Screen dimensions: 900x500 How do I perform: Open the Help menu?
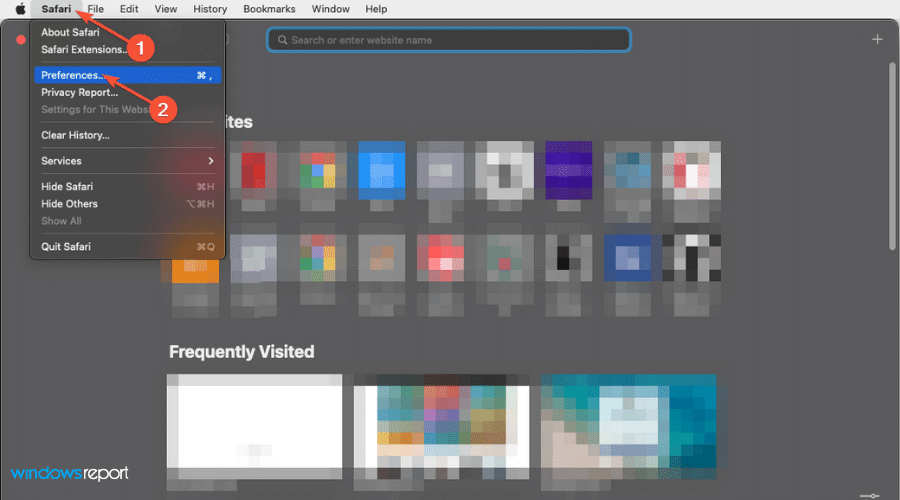pyautogui.click(x=376, y=9)
